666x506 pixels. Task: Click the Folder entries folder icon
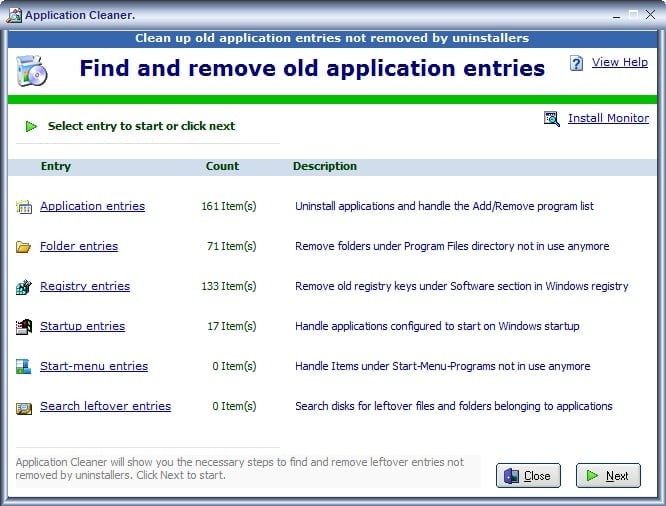tap(23, 247)
